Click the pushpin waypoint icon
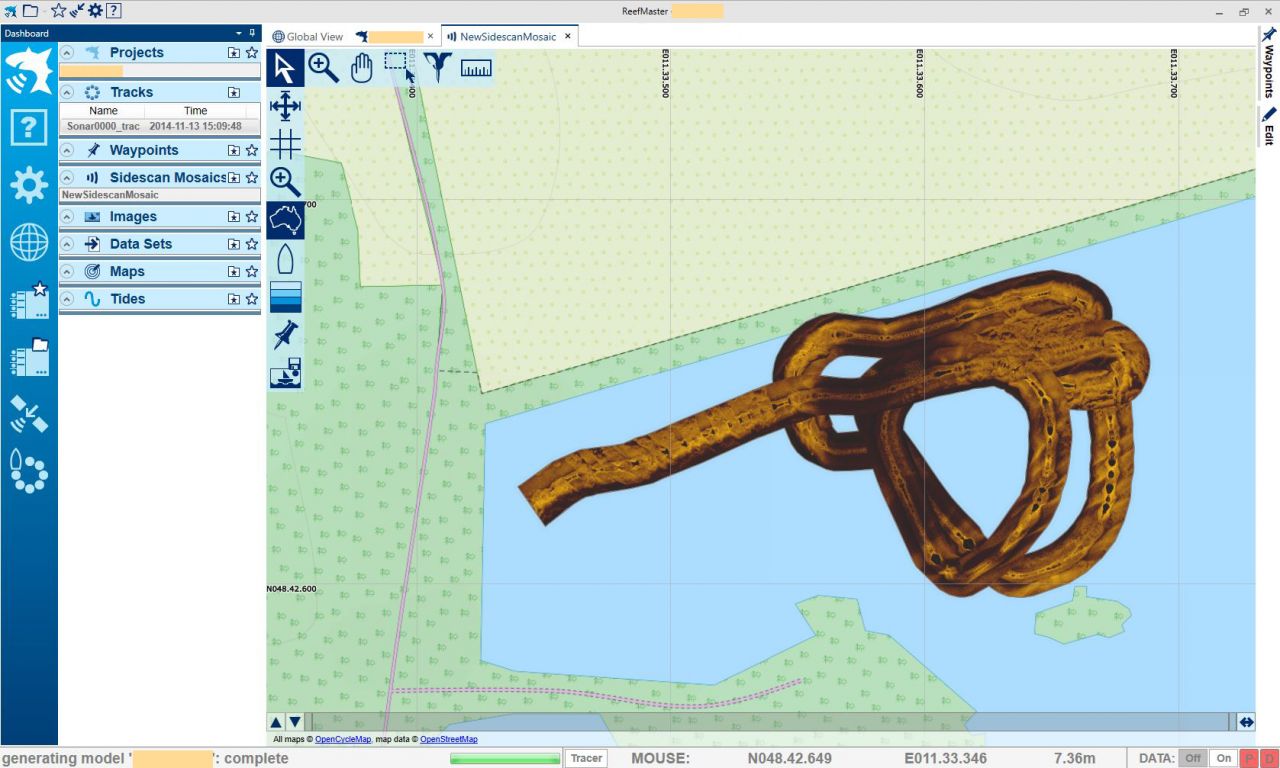 click(285, 335)
